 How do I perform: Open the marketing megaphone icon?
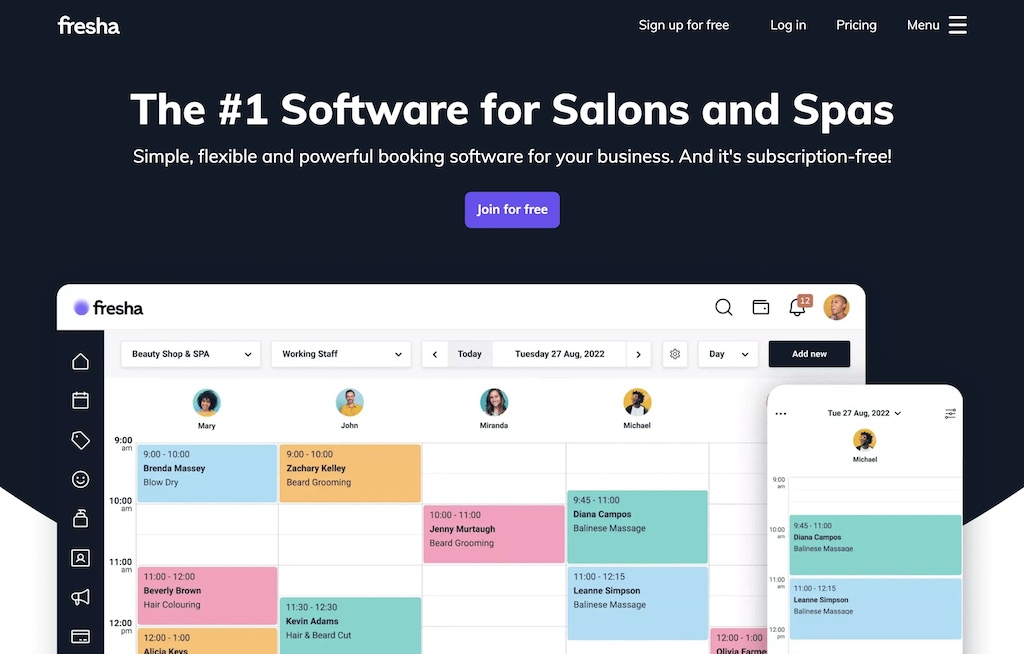click(x=80, y=597)
